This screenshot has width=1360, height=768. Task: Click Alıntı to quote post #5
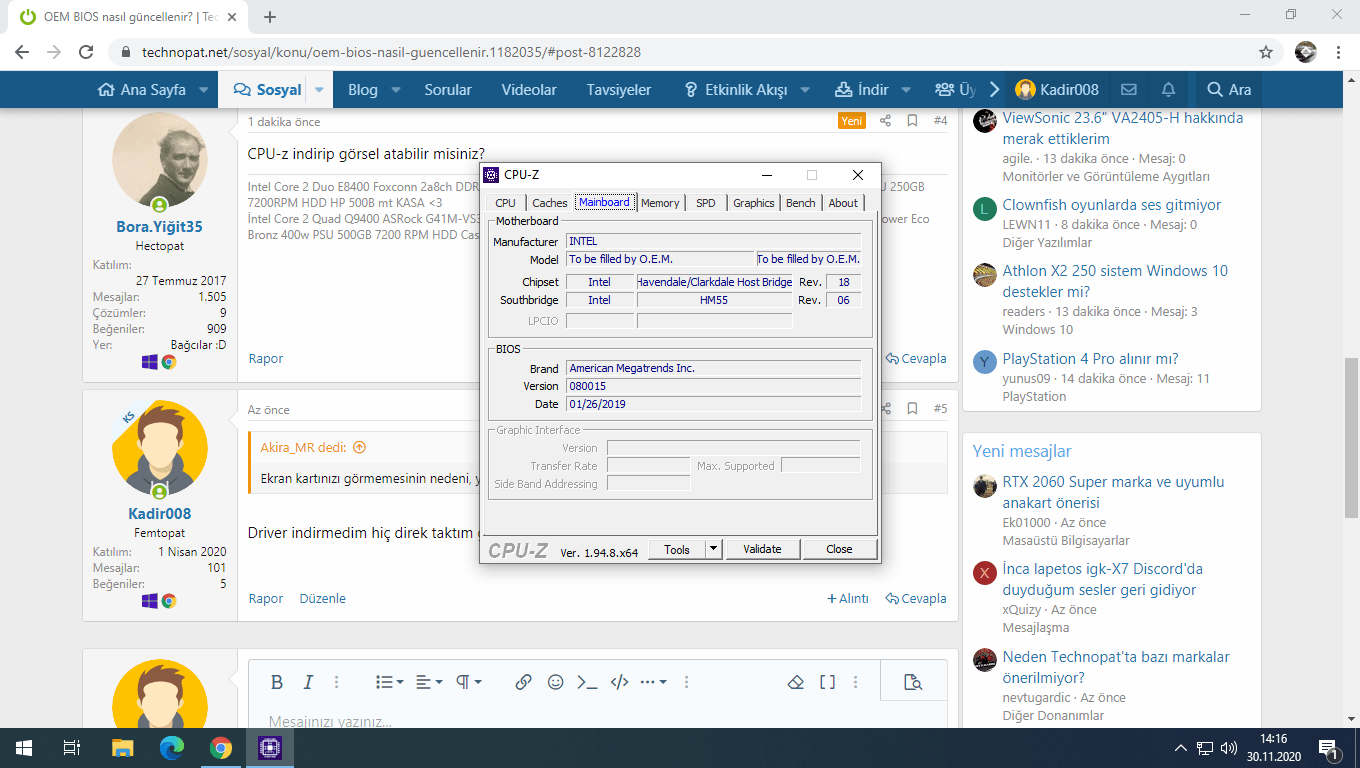click(847, 598)
